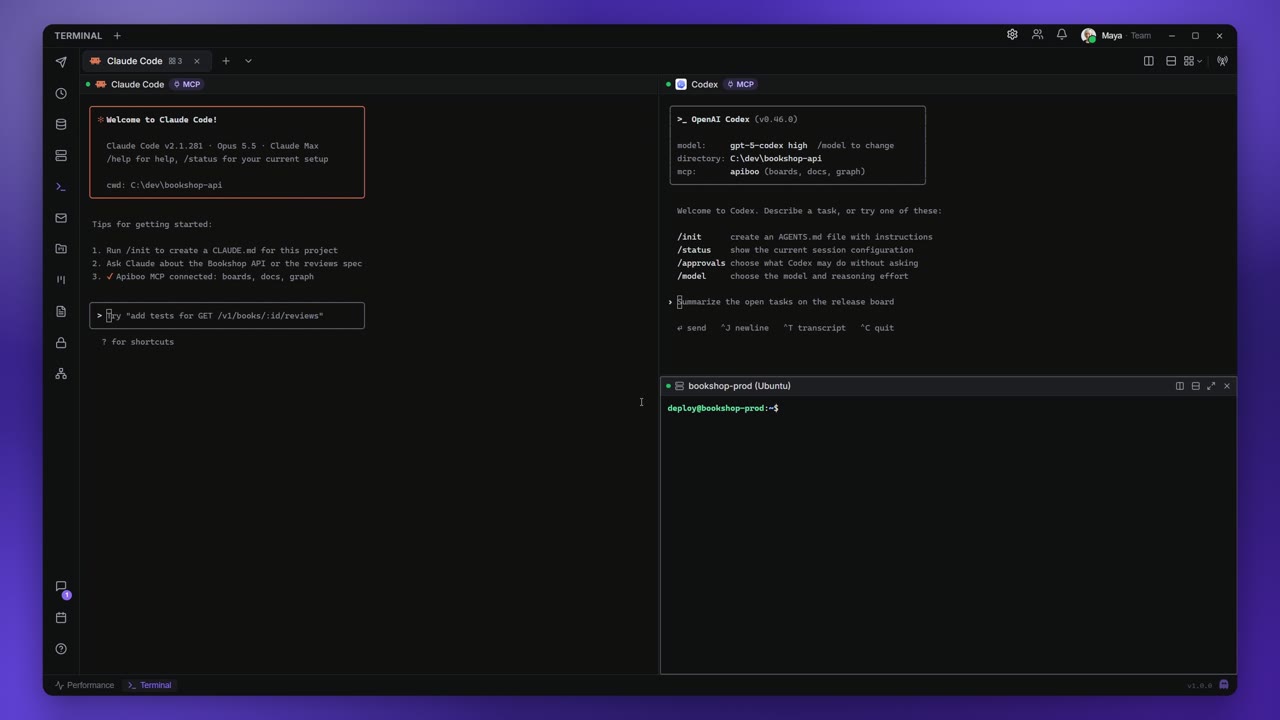Open the grid layout dropdown
Screen dimensions: 1280x720
[x=1193, y=61]
